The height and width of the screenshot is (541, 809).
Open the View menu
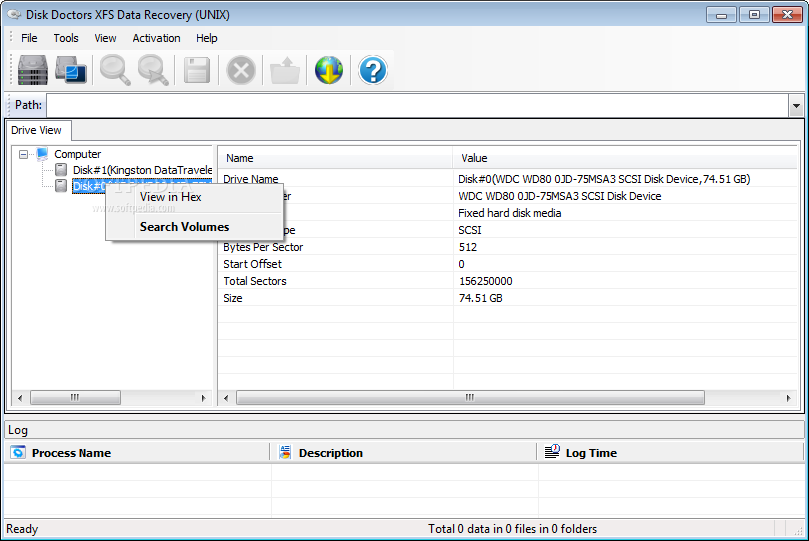[105, 38]
